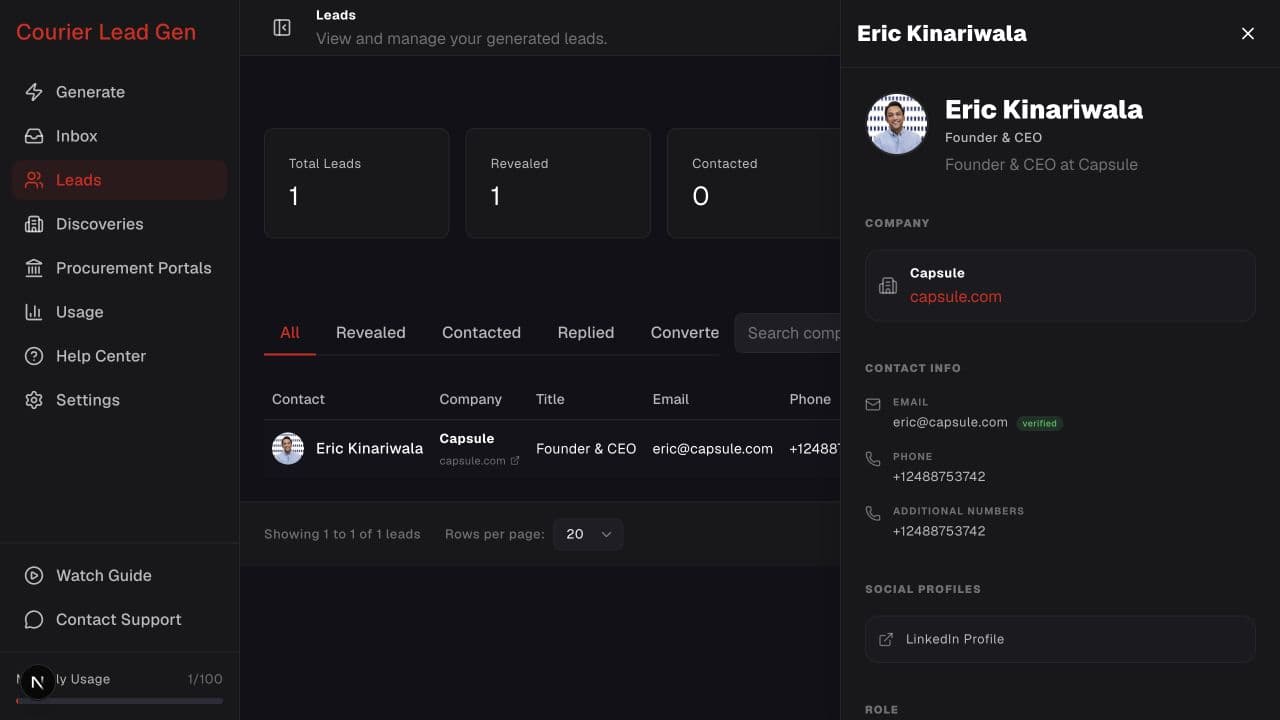
Task: Open Procurement Portals page
Action: (x=119, y=268)
